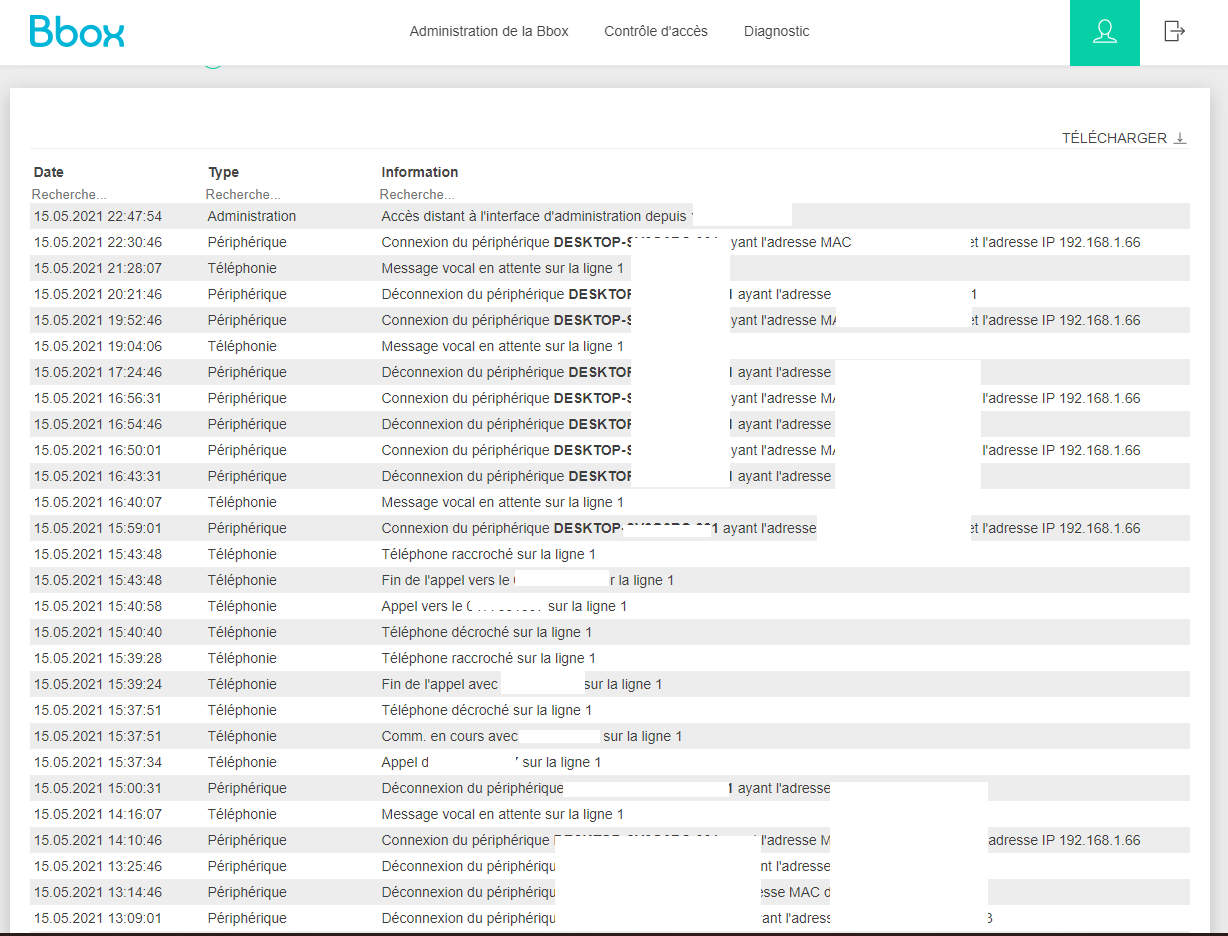Click 'Message vocal en attente' in the 16:40:07 row
Screen dimensions: 1228x936
coord(503,502)
